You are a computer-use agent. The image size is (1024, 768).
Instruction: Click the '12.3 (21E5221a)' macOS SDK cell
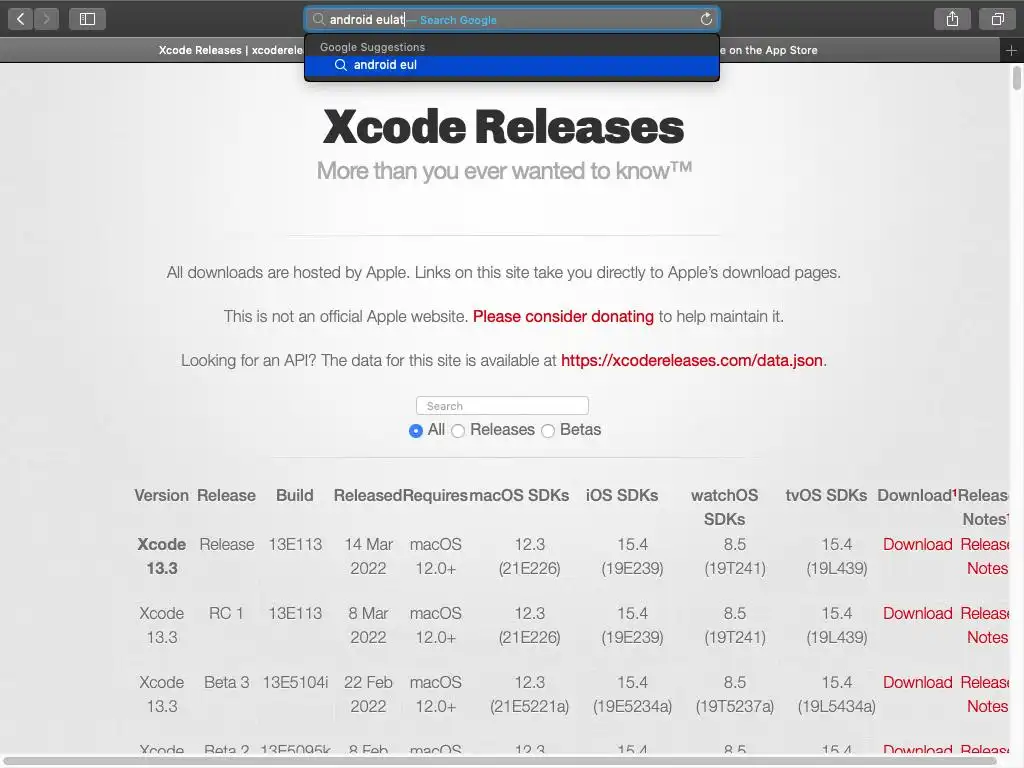point(530,694)
